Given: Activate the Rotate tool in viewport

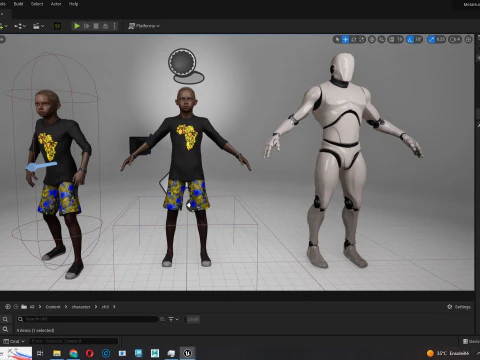Looking at the screenshot, I should point(354,40).
